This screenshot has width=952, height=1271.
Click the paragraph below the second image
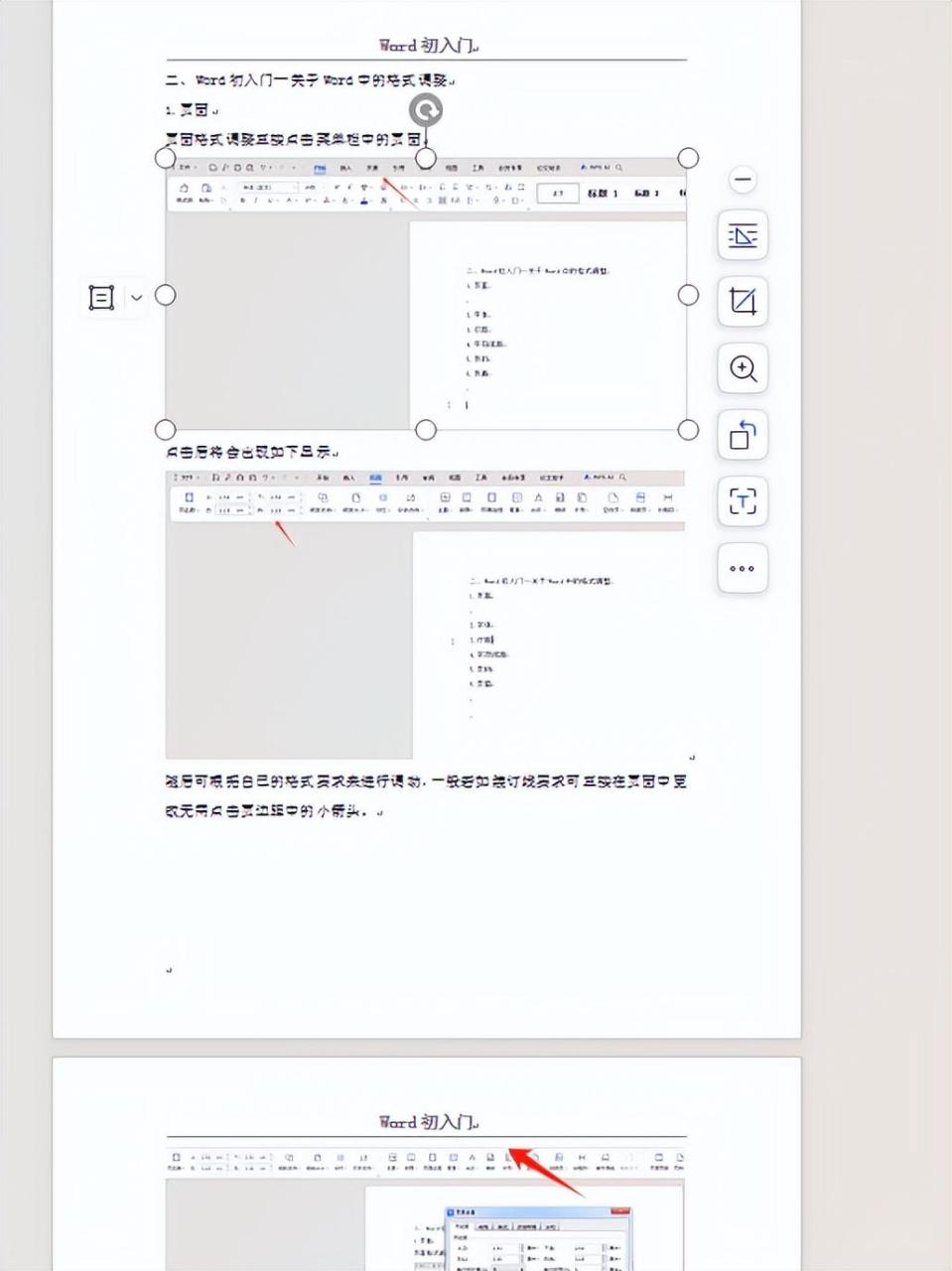click(426, 796)
